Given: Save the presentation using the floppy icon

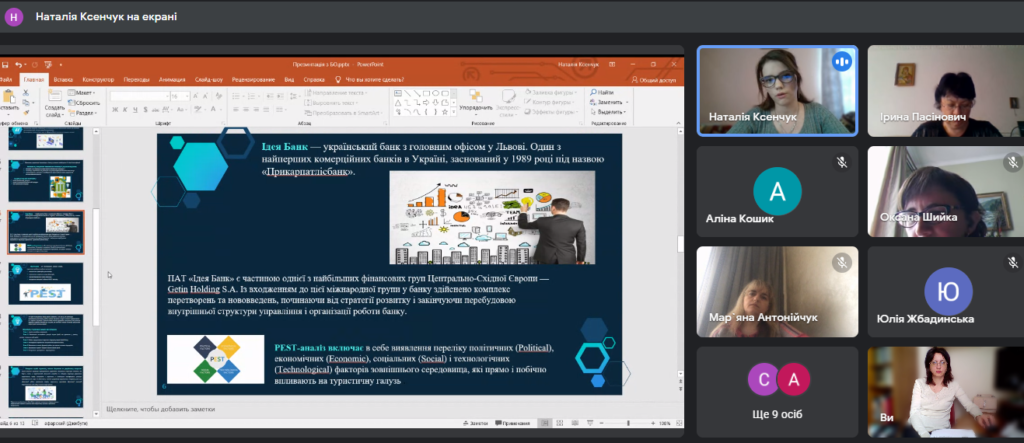Looking at the screenshot, I should (x=5, y=65).
